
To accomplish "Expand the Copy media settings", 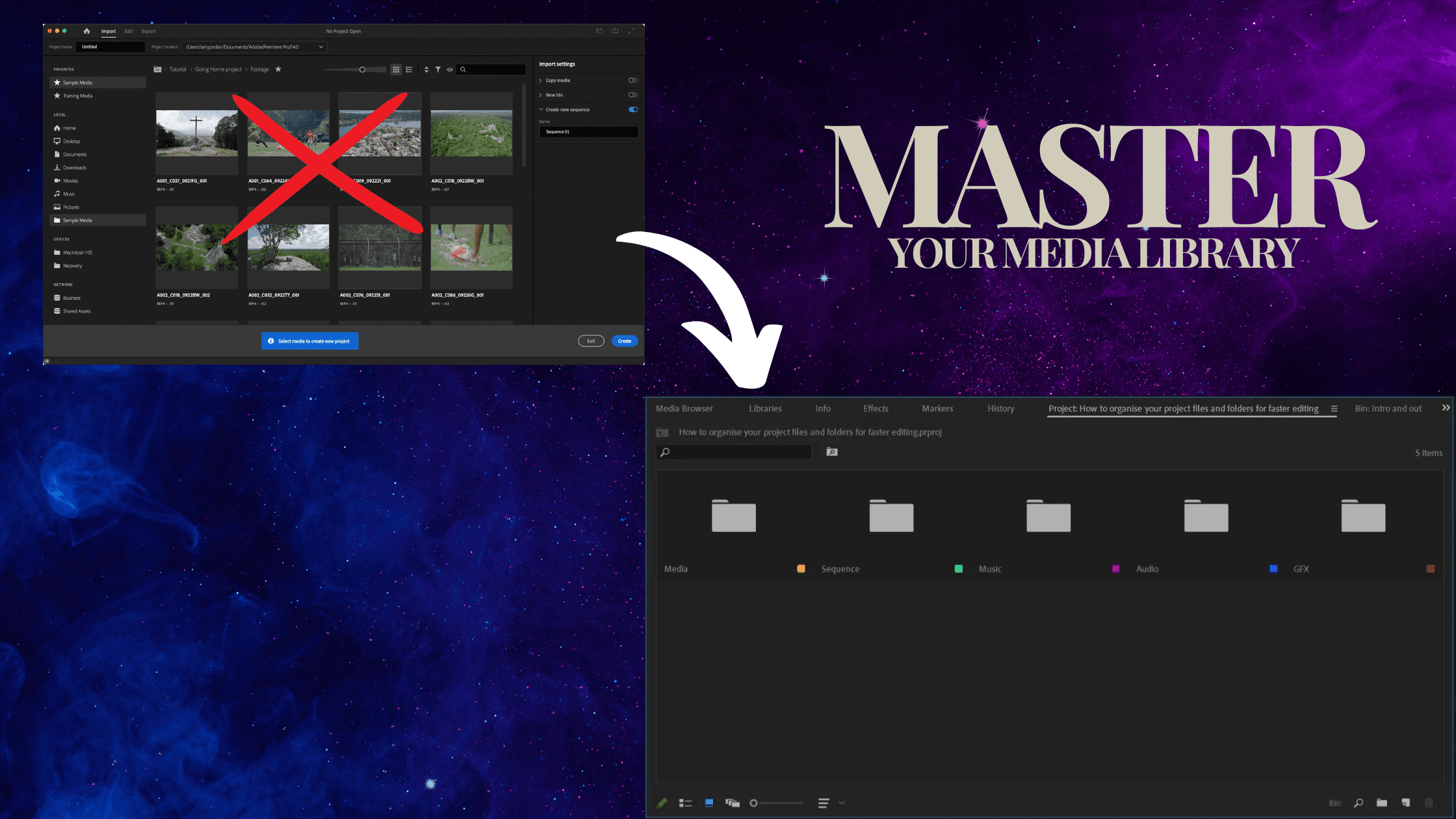I will coord(540,80).
